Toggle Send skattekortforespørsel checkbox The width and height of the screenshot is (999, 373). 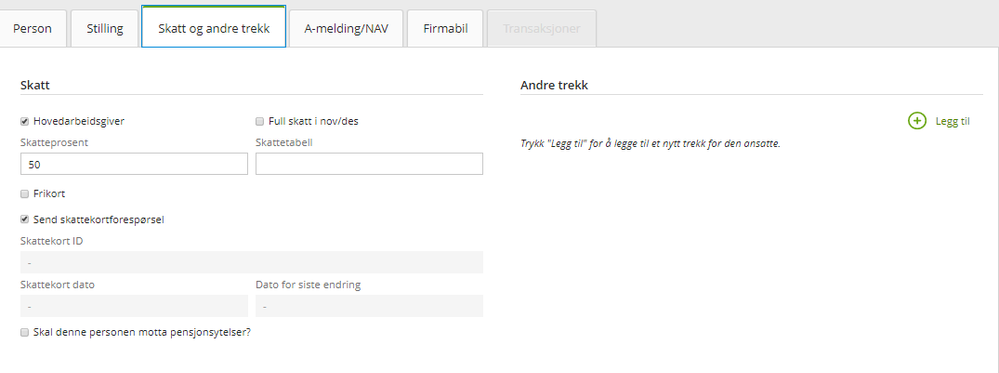(25, 219)
